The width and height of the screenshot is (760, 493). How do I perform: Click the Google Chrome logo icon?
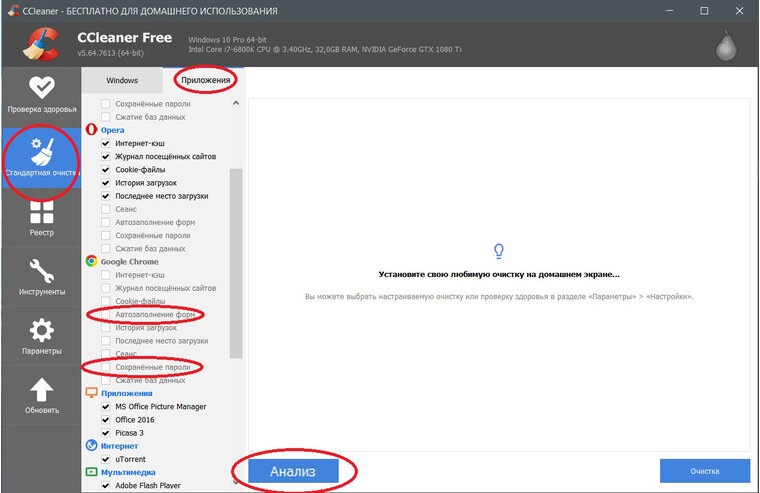(91, 261)
